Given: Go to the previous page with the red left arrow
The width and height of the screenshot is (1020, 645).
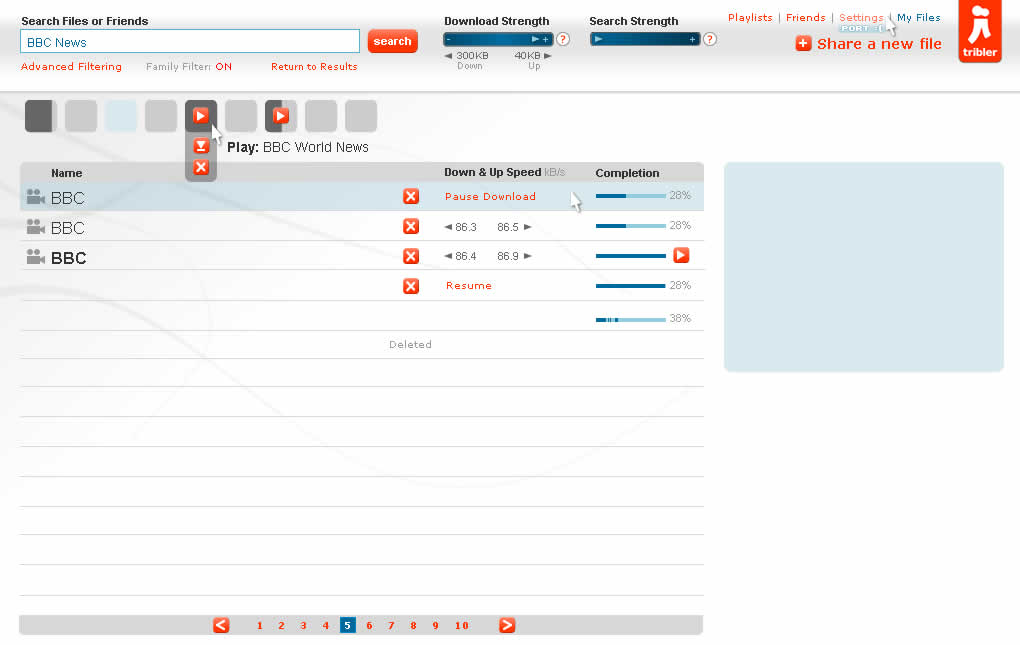Looking at the screenshot, I should (221, 625).
